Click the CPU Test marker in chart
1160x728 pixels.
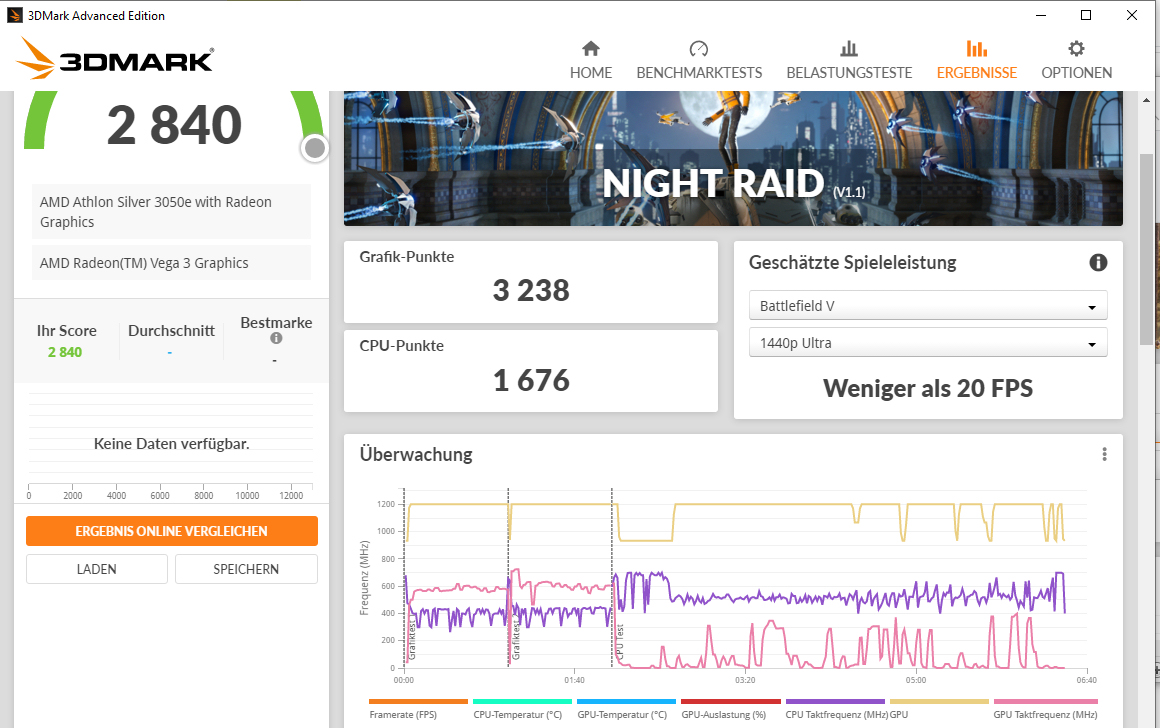click(620, 642)
